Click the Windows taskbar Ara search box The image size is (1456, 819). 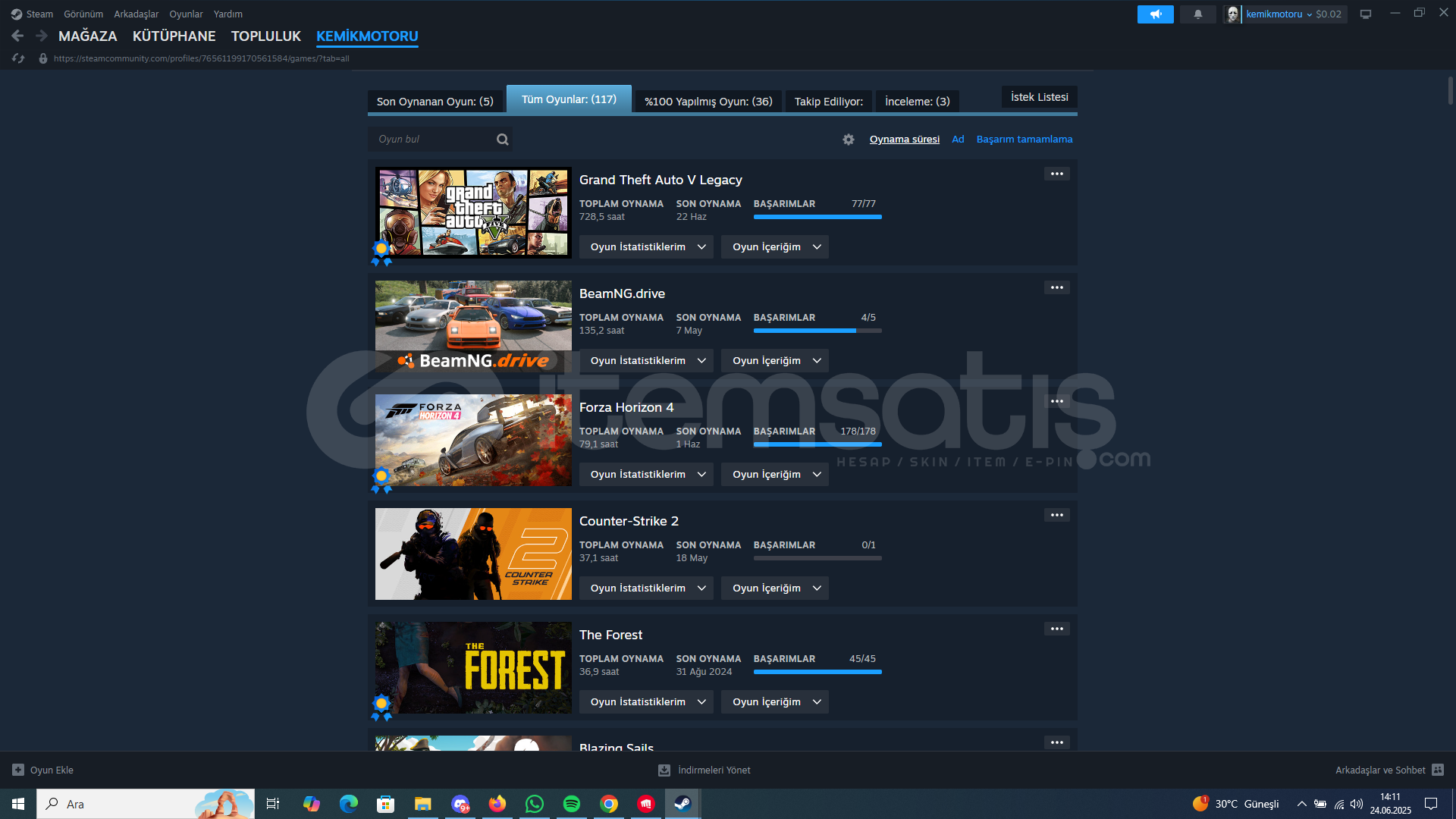(x=146, y=804)
